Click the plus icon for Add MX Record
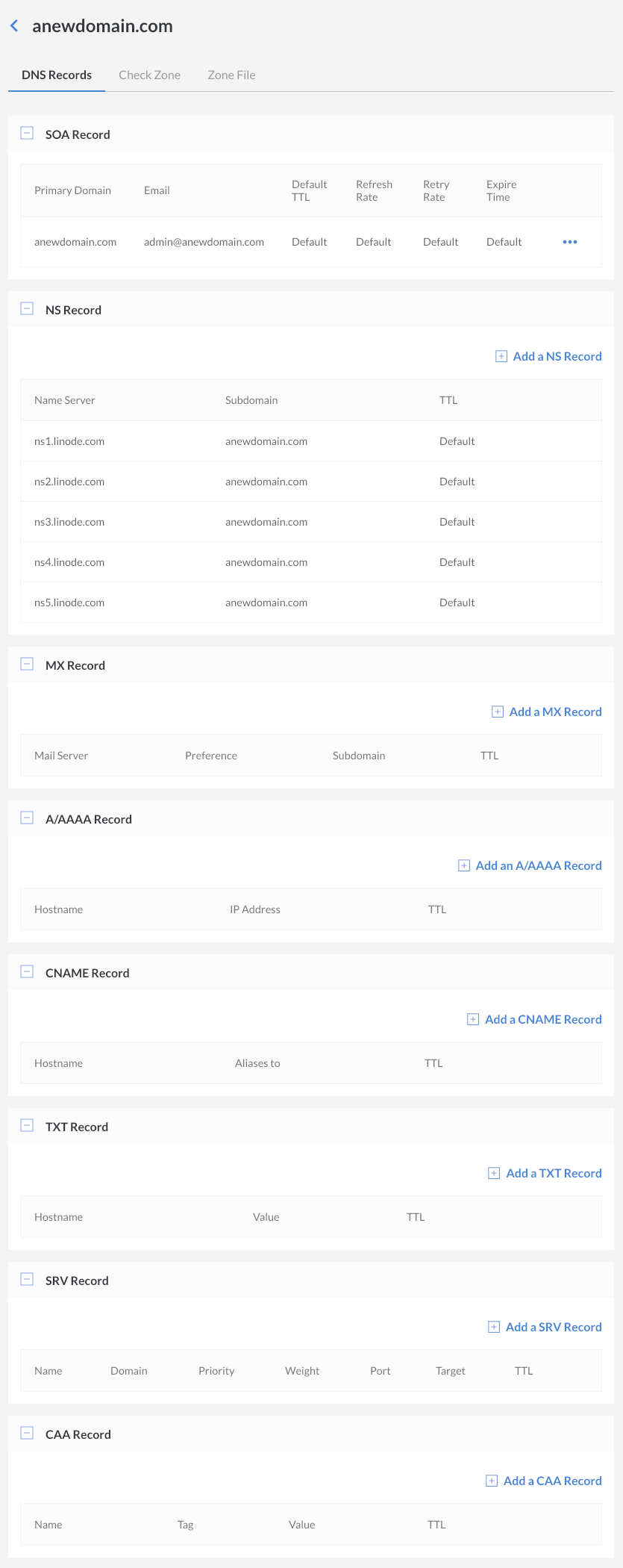 coord(498,712)
